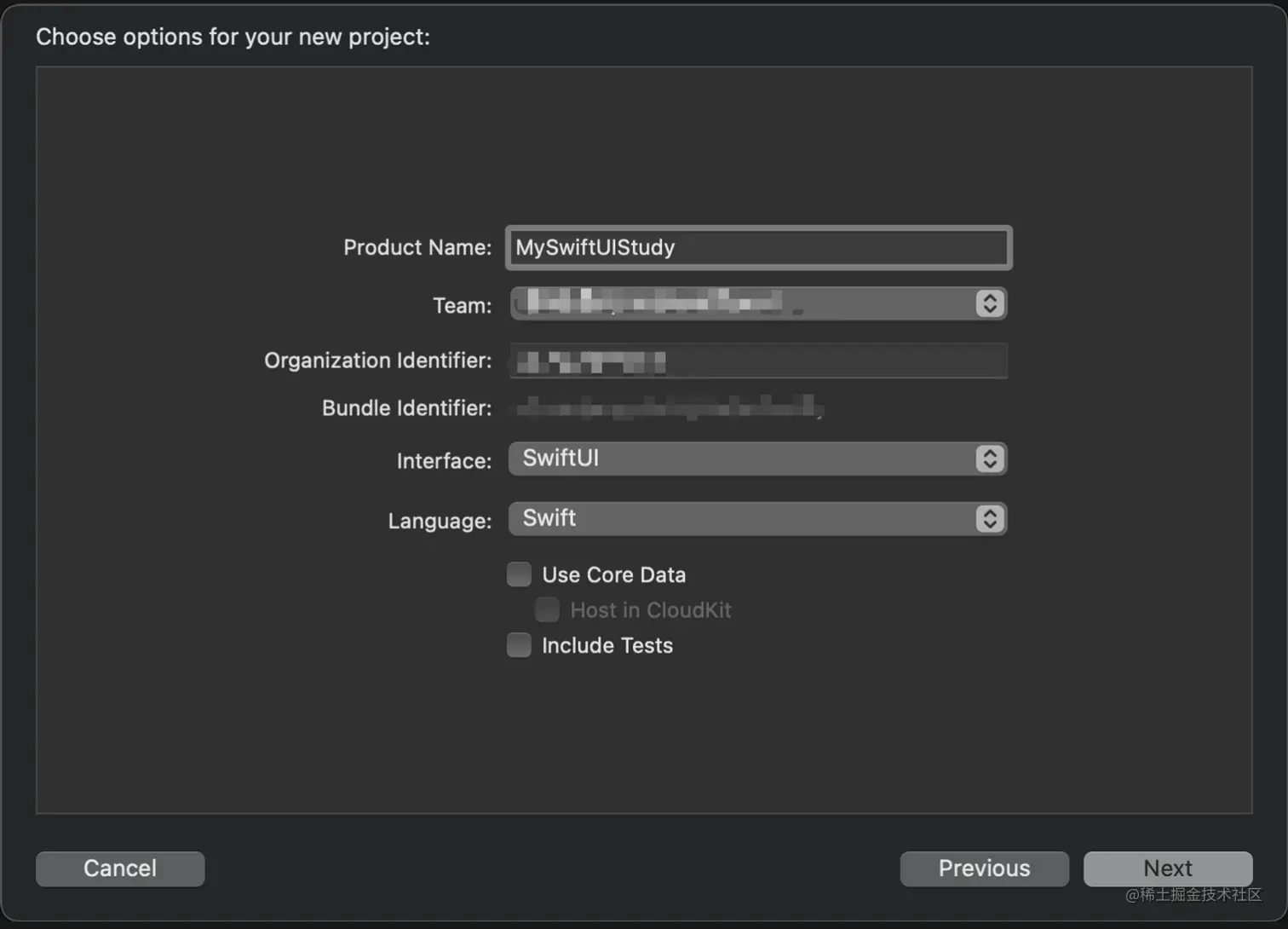This screenshot has width=1288, height=929.
Task: Click the blurred Bundle Identifier value
Action: click(x=669, y=408)
